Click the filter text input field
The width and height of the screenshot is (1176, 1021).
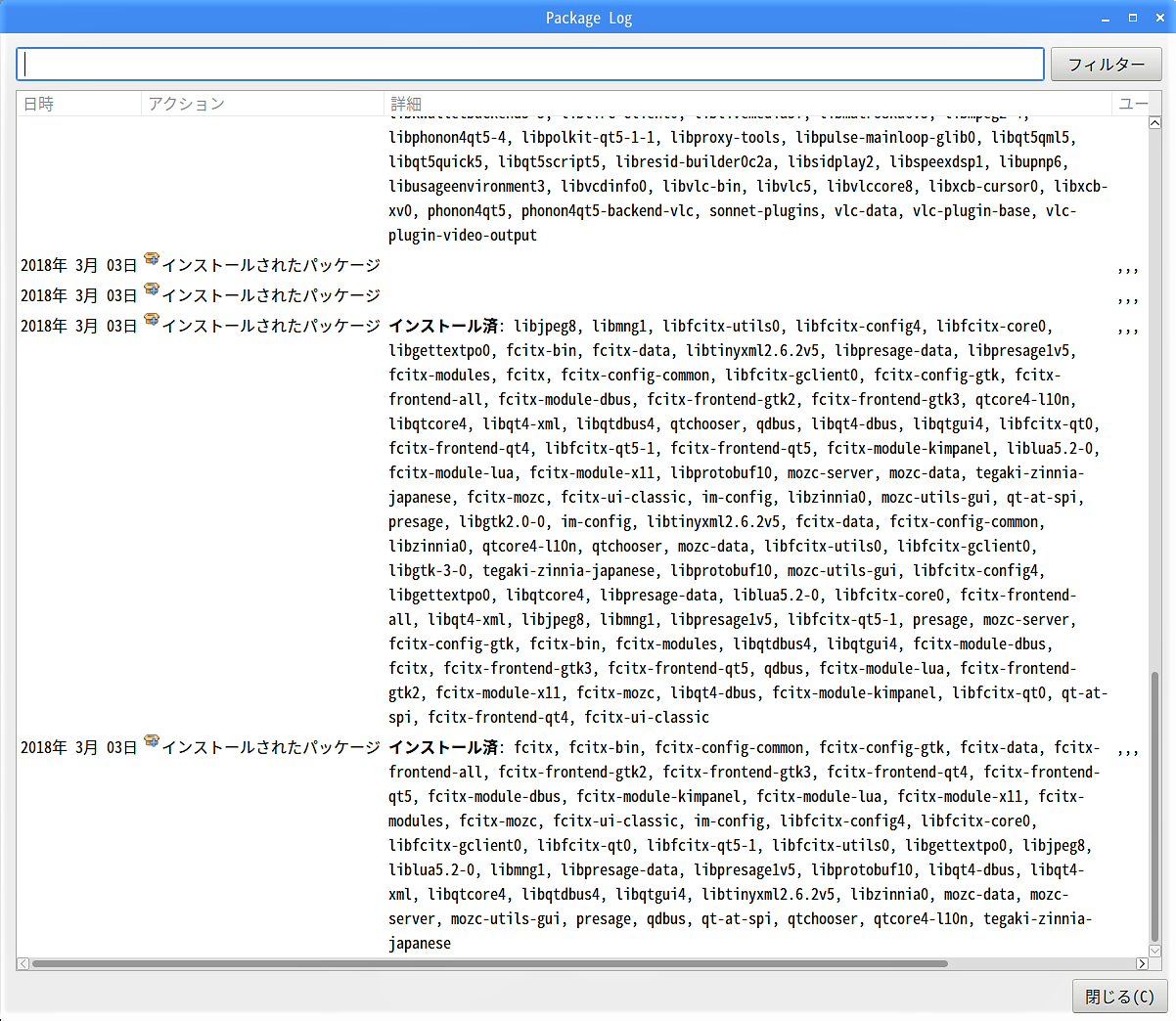(530, 64)
